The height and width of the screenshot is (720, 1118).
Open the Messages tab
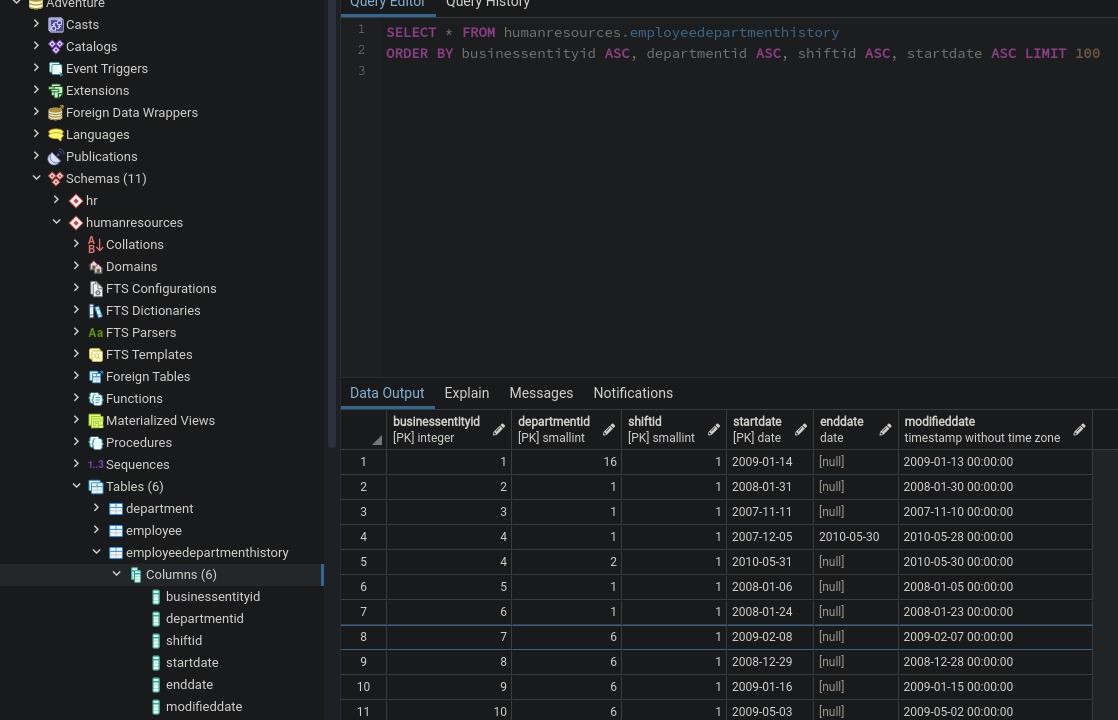coord(541,393)
